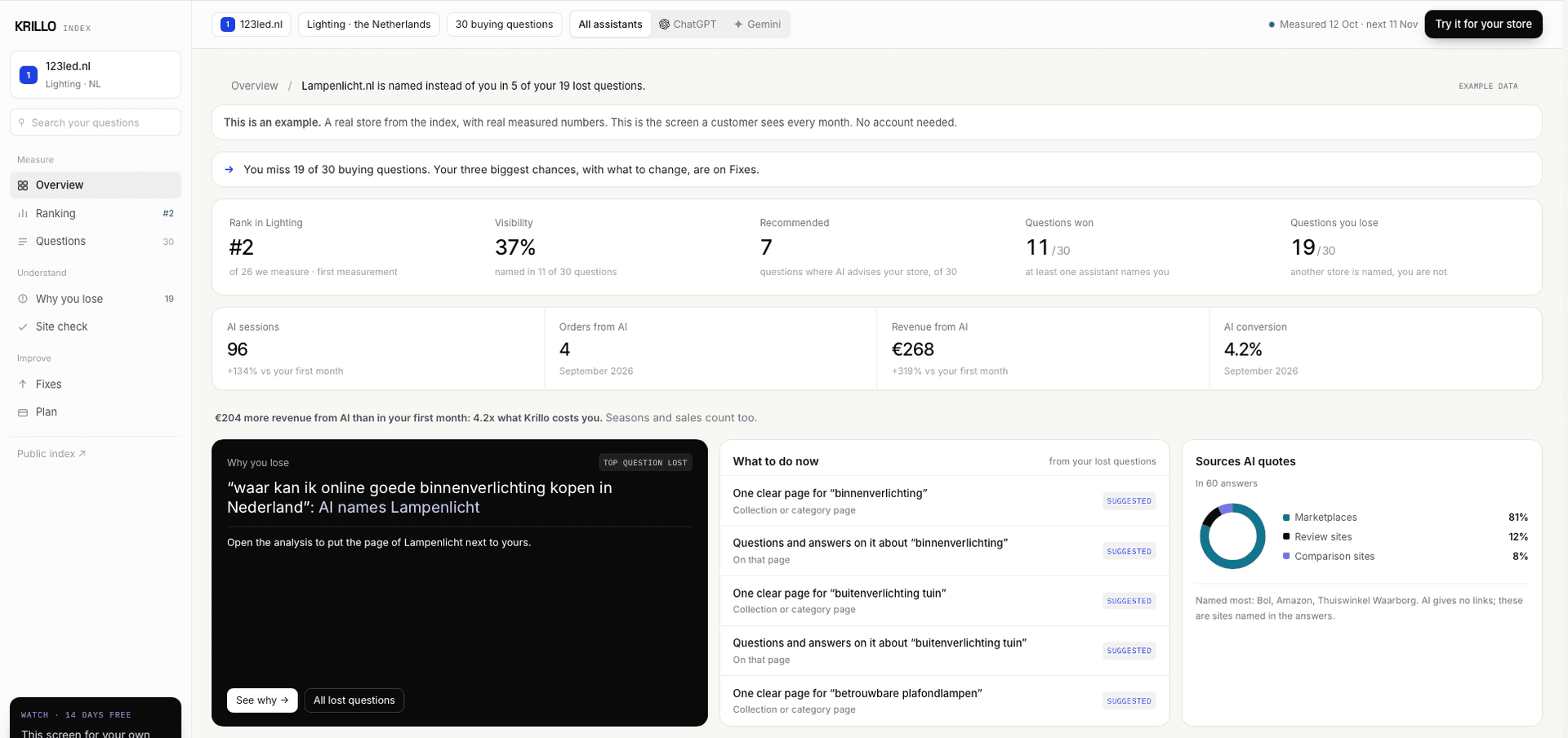
Task: Switch to the ChatGPT assistant filter
Action: pyautogui.click(x=688, y=24)
